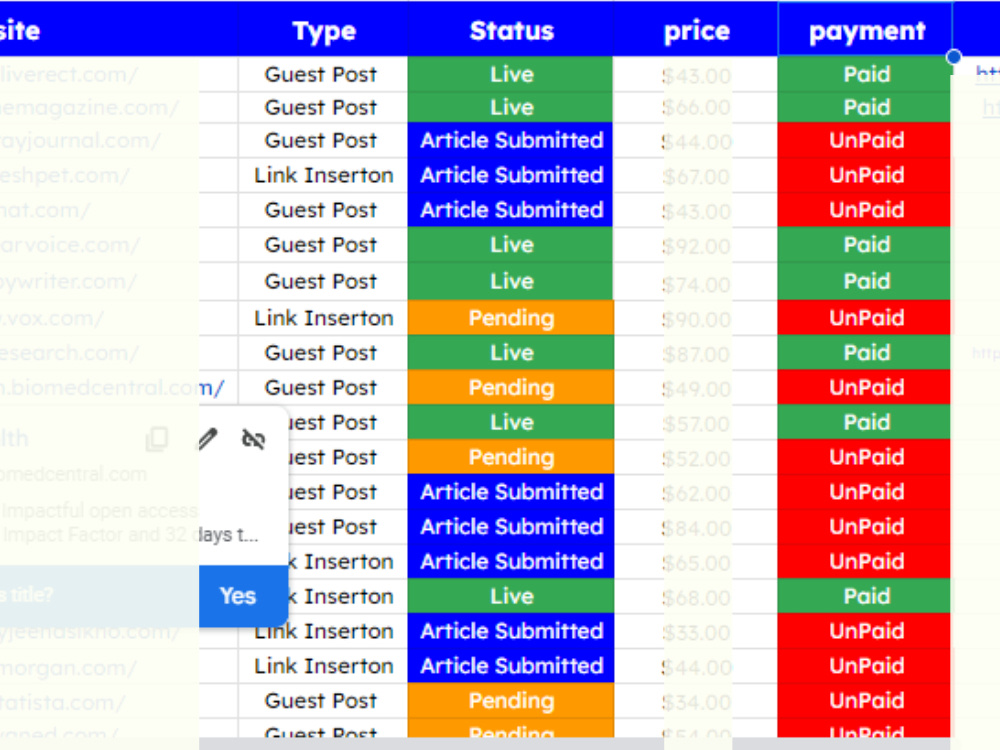Click the UnPaid cell in the $84.00 row

(x=864, y=527)
